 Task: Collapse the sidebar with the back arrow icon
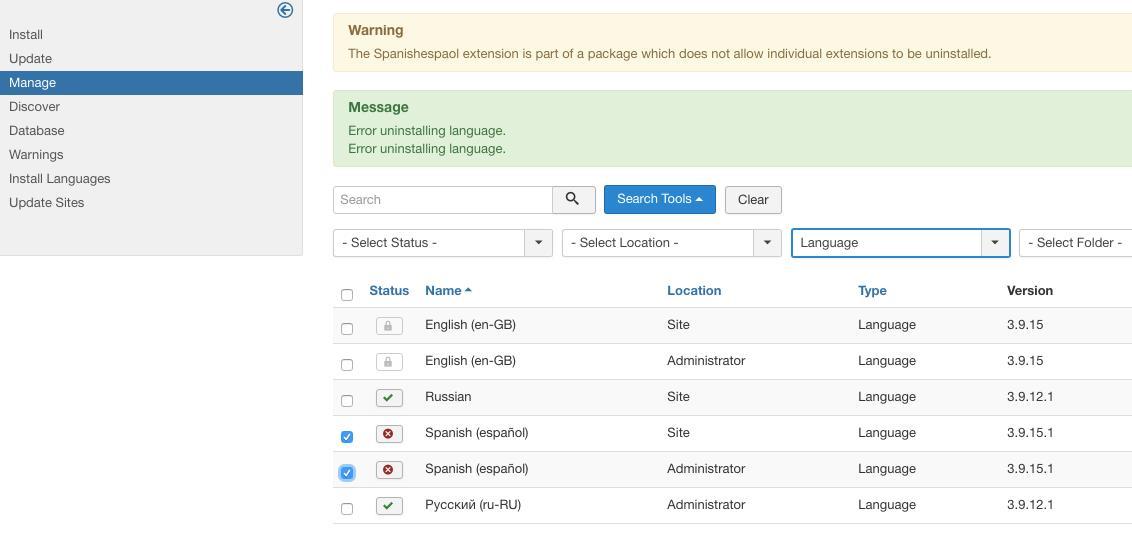click(x=285, y=10)
